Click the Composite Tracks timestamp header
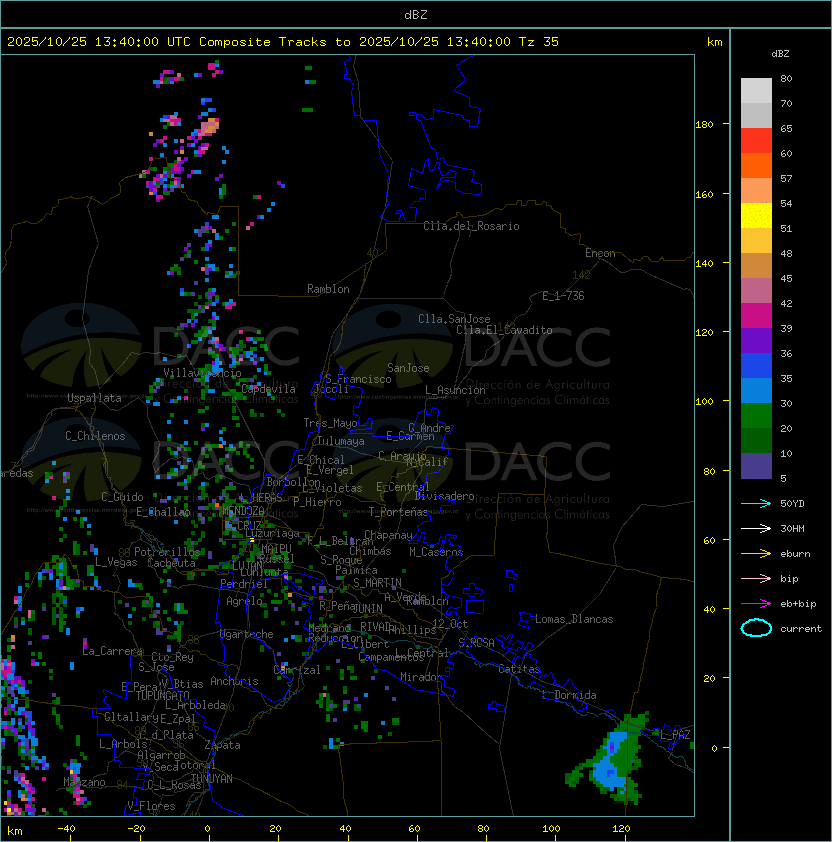The height and width of the screenshot is (842, 832). pyautogui.click(x=283, y=42)
